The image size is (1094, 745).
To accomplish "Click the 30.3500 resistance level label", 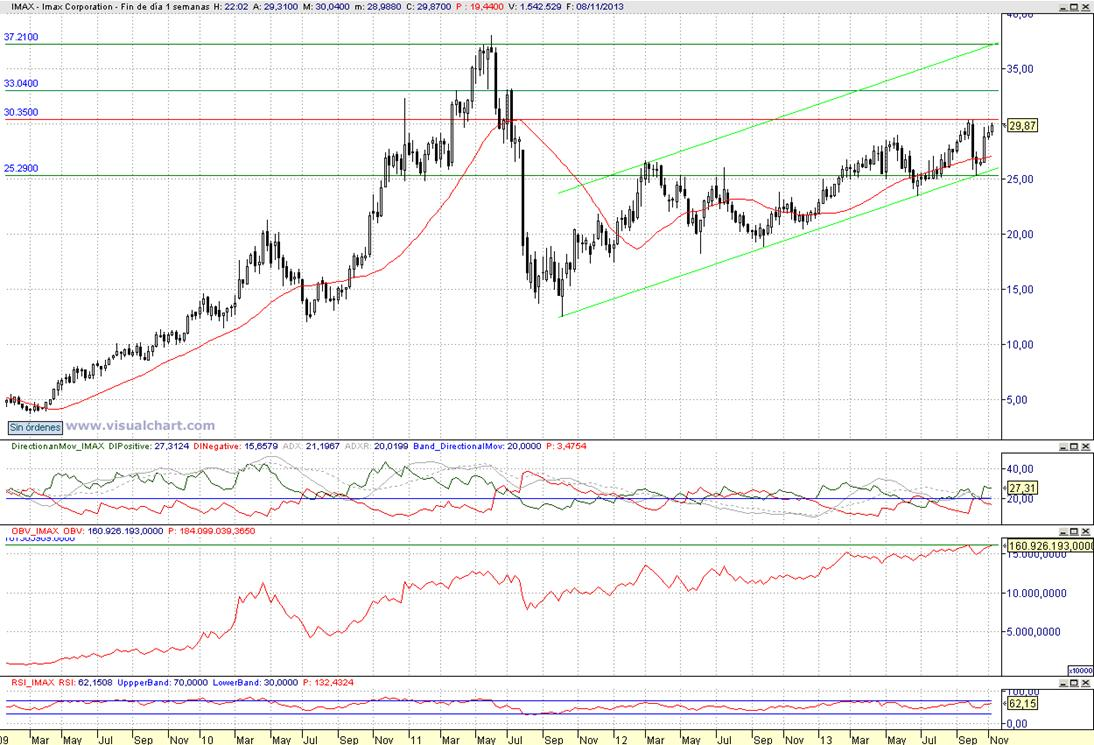I will pos(21,112).
